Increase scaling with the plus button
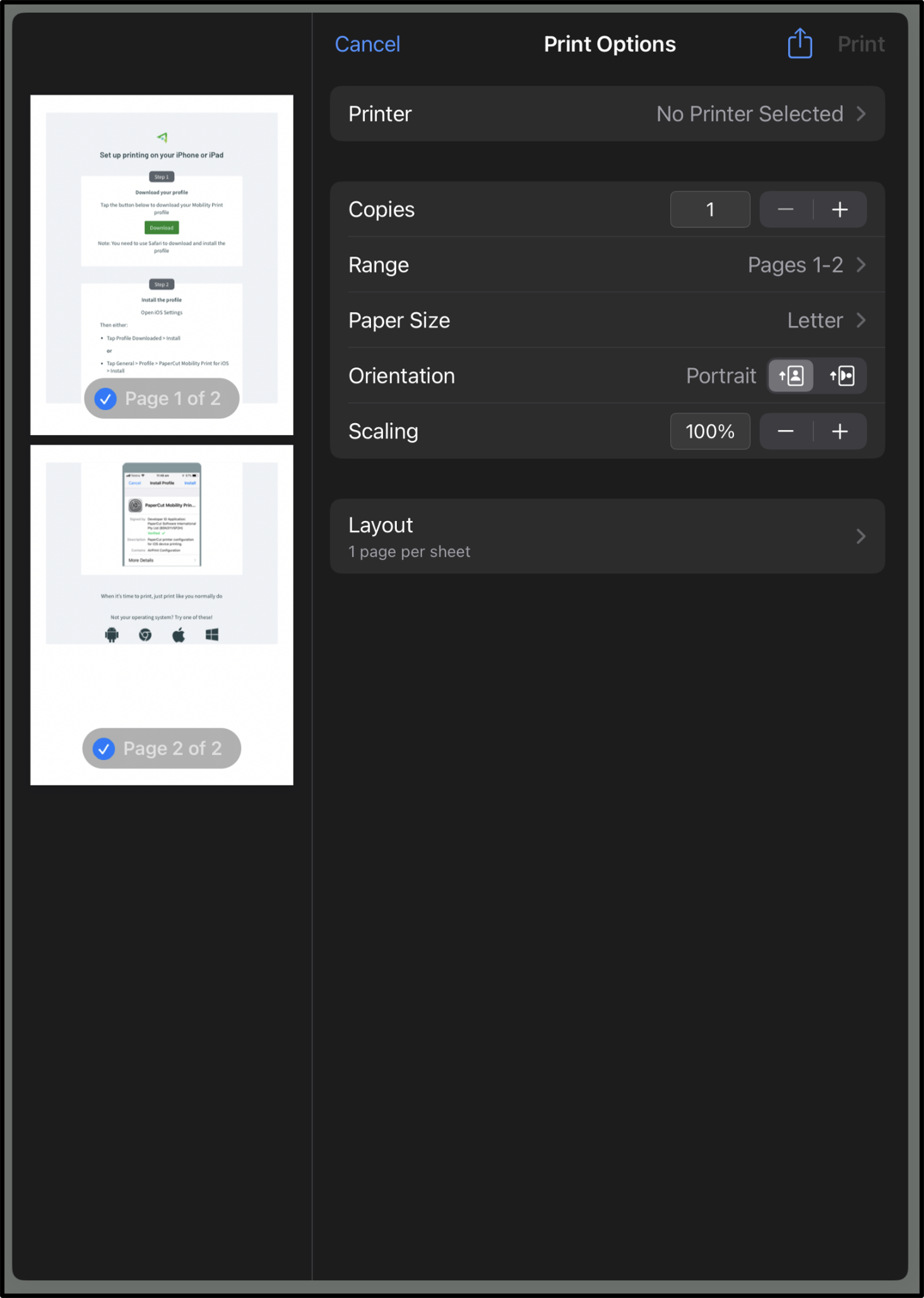 (x=840, y=431)
